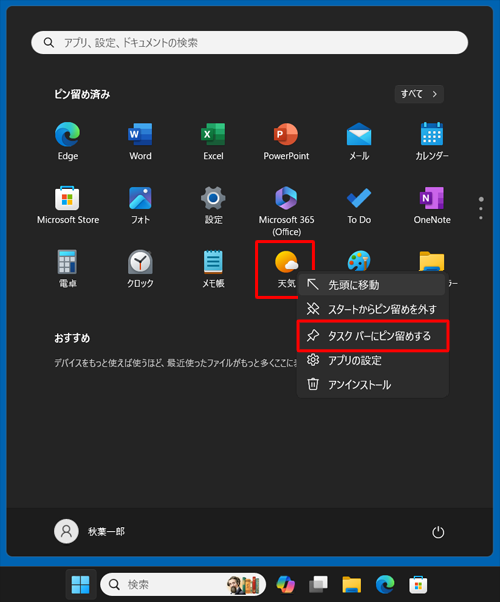Open the メール app
Viewport: 500px width, 602px height.
(359, 141)
